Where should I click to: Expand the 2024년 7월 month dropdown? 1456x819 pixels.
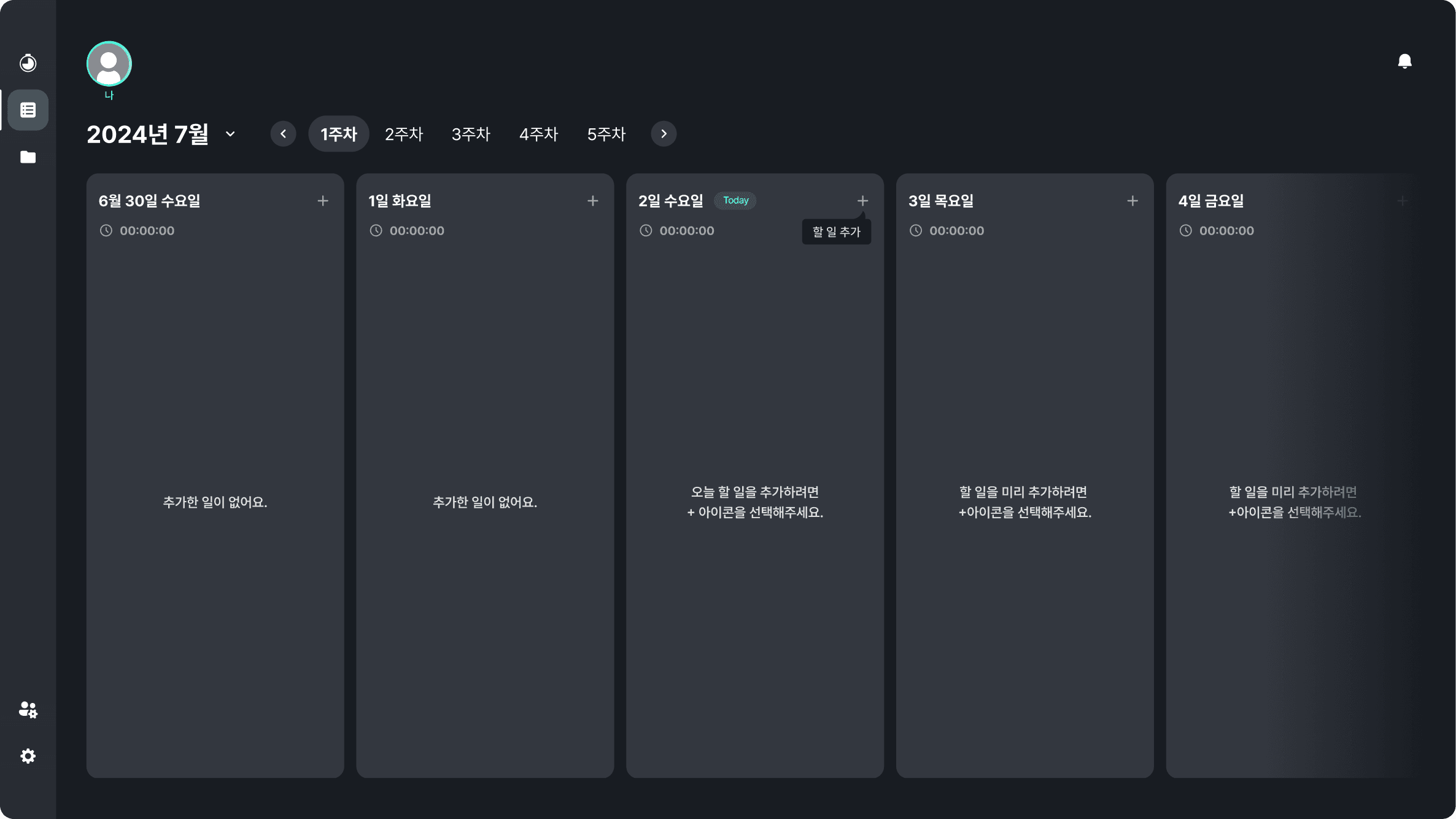(x=230, y=134)
